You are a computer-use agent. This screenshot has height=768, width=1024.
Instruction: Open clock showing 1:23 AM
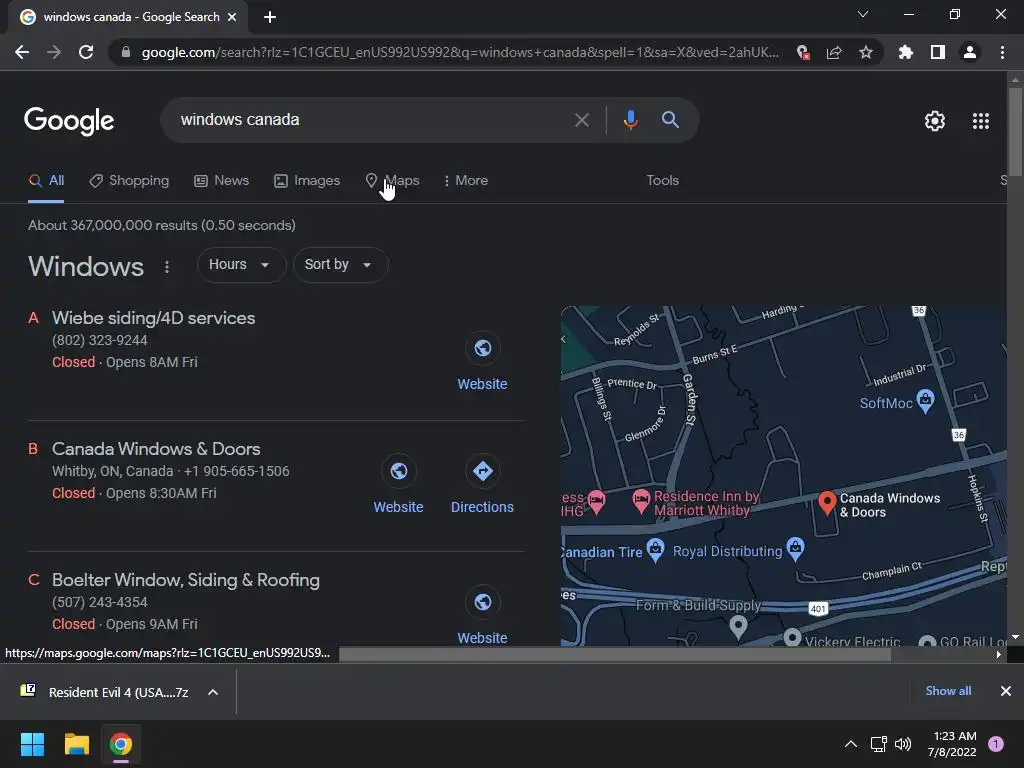click(952, 744)
